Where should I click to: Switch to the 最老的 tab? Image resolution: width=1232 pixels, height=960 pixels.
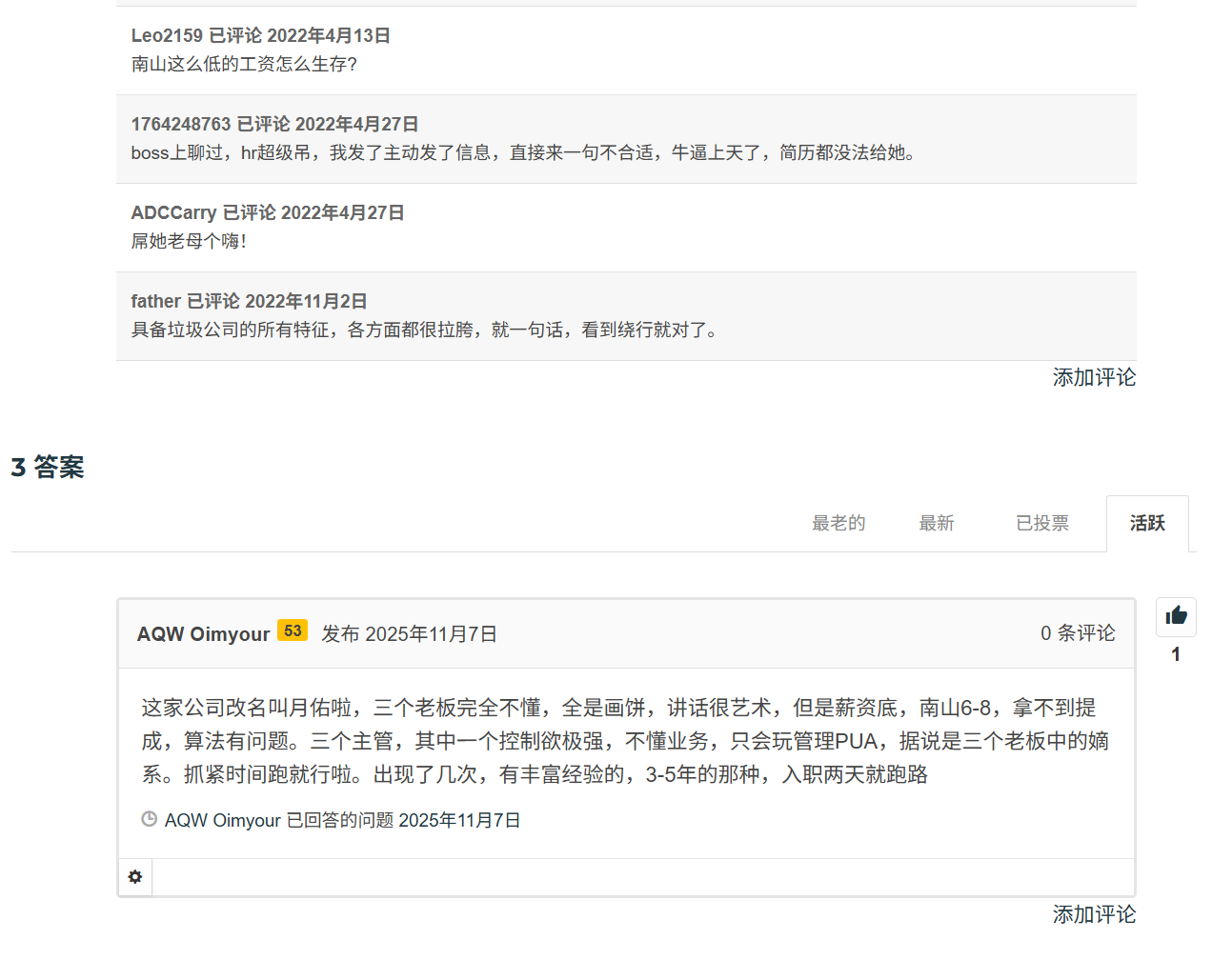(838, 523)
